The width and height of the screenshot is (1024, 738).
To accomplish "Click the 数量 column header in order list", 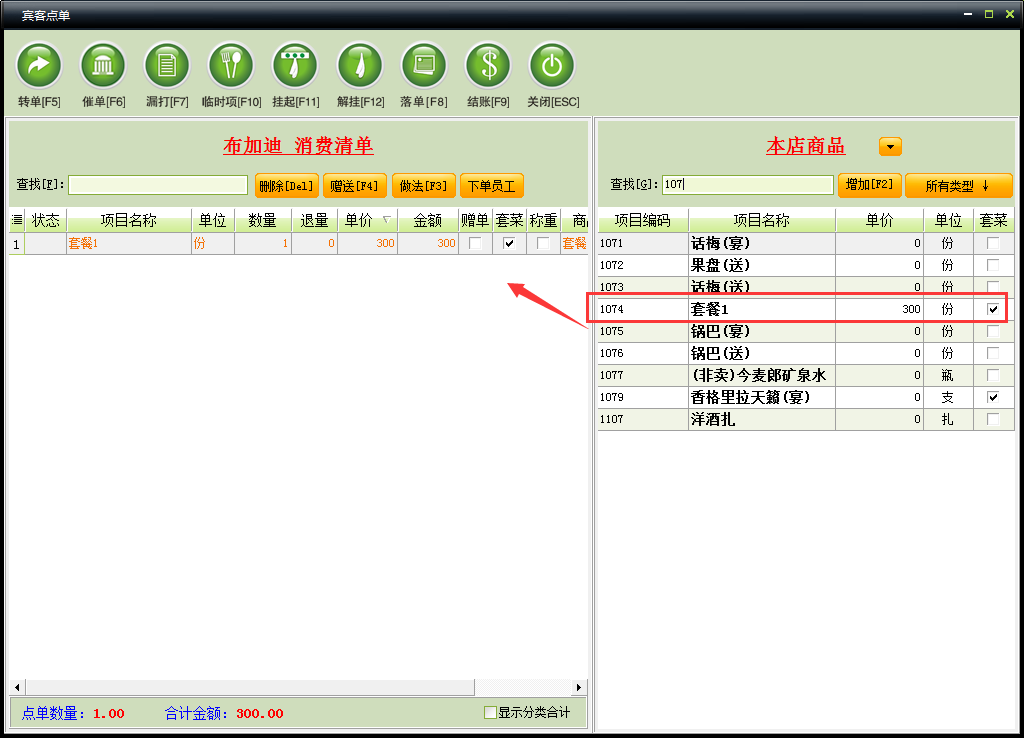I will point(262,220).
